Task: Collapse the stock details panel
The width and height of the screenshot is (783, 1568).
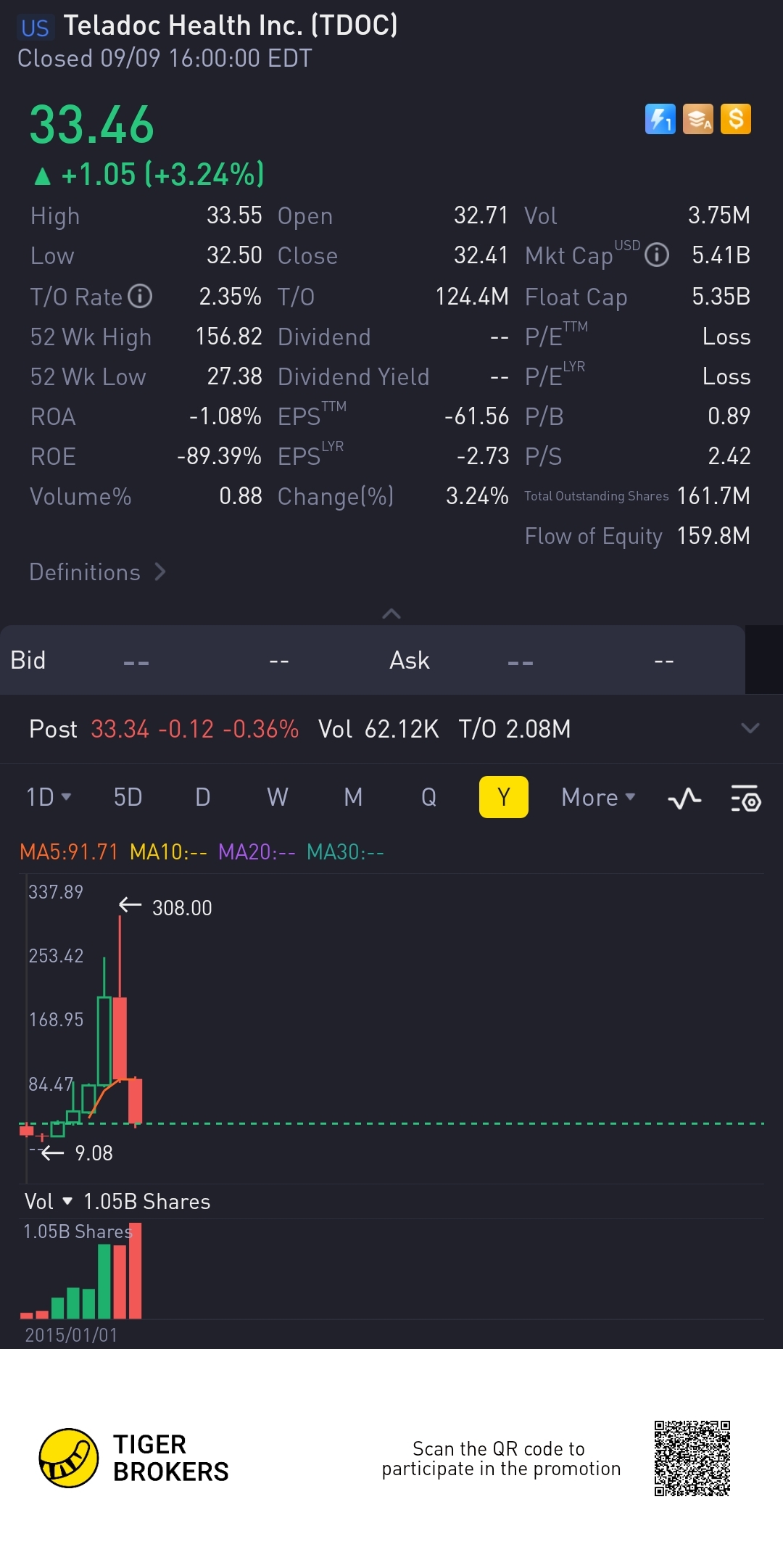Action: 391,614
